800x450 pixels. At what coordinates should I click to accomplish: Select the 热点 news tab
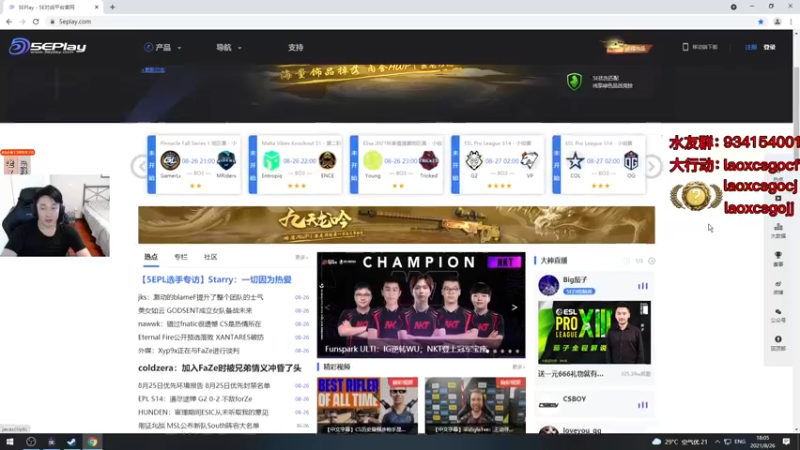click(151, 257)
